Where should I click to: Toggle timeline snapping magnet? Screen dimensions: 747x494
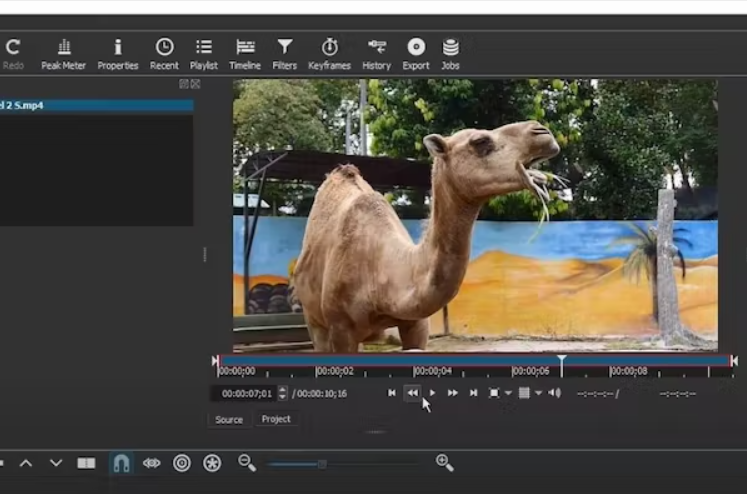[121, 463]
